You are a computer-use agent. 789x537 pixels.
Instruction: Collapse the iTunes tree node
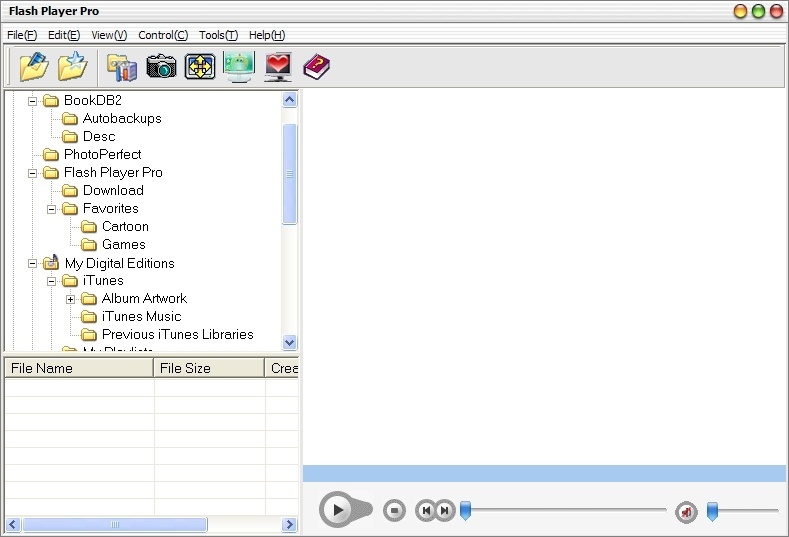click(x=51, y=281)
